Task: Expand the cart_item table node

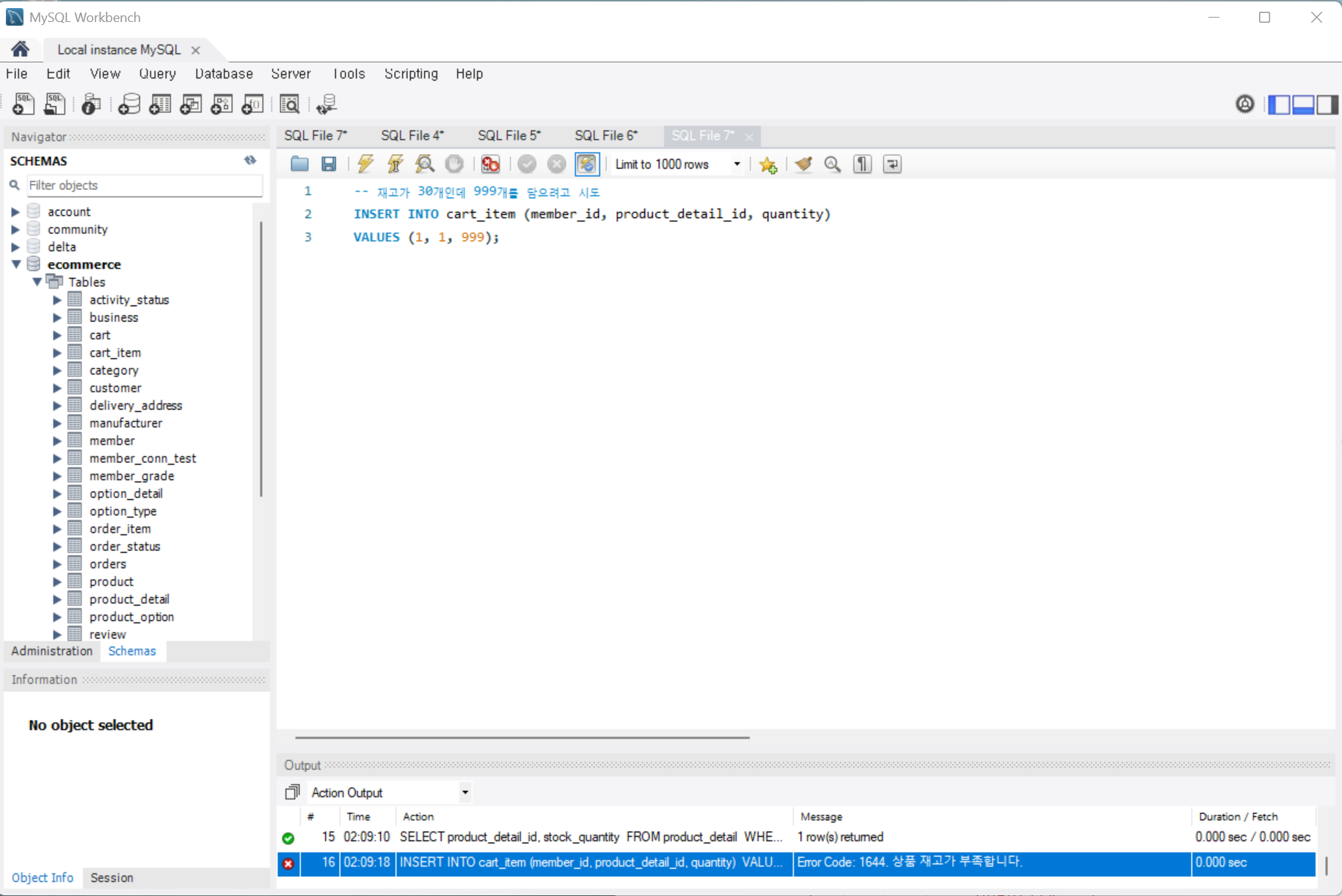Action: [x=57, y=353]
